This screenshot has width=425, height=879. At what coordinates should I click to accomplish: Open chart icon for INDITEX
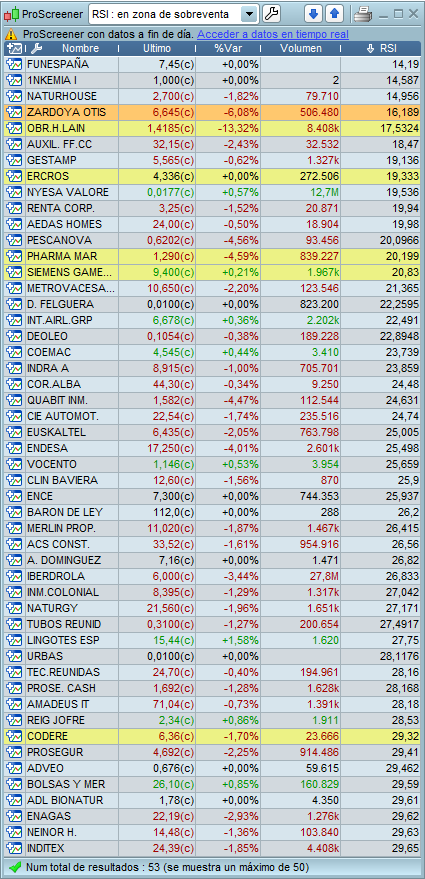click(x=13, y=848)
